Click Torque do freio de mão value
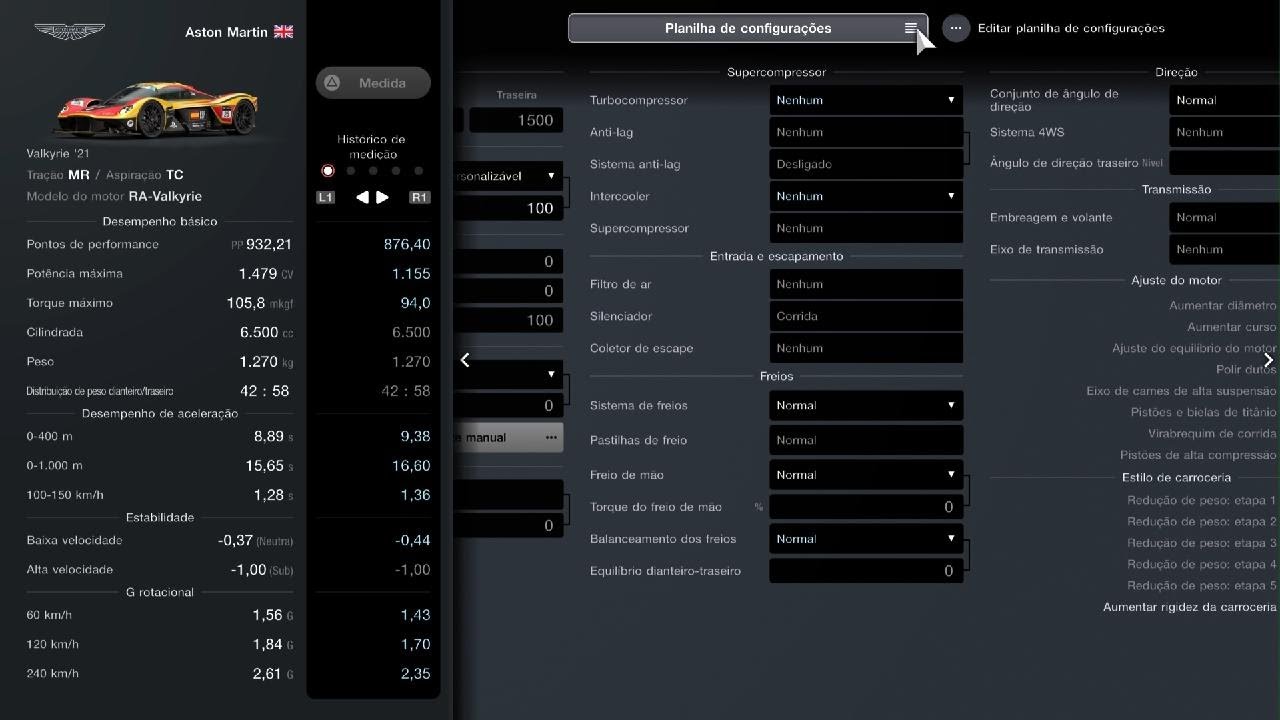Image resolution: width=1280 pixels, height=720 pixels. point(866,507)
